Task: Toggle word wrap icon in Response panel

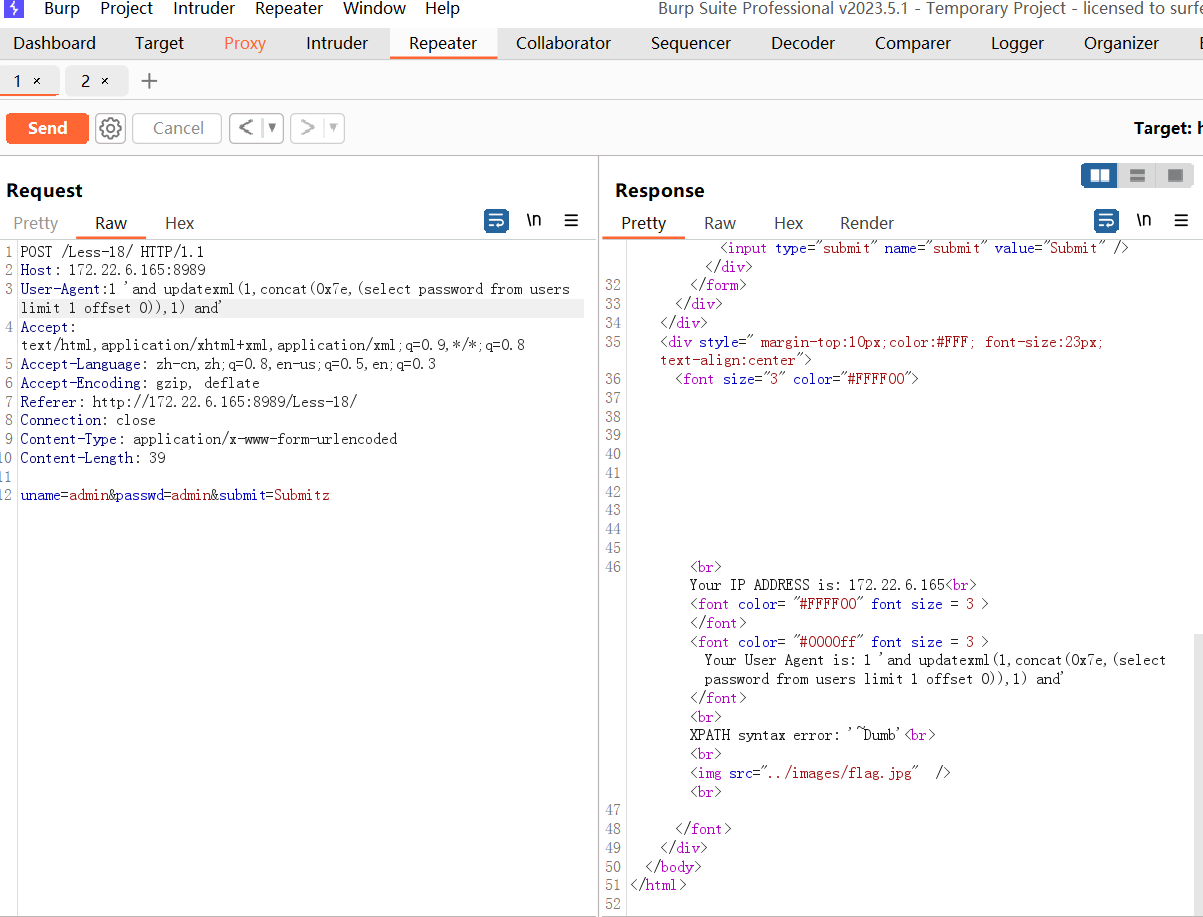Action: coord(1106,221)
